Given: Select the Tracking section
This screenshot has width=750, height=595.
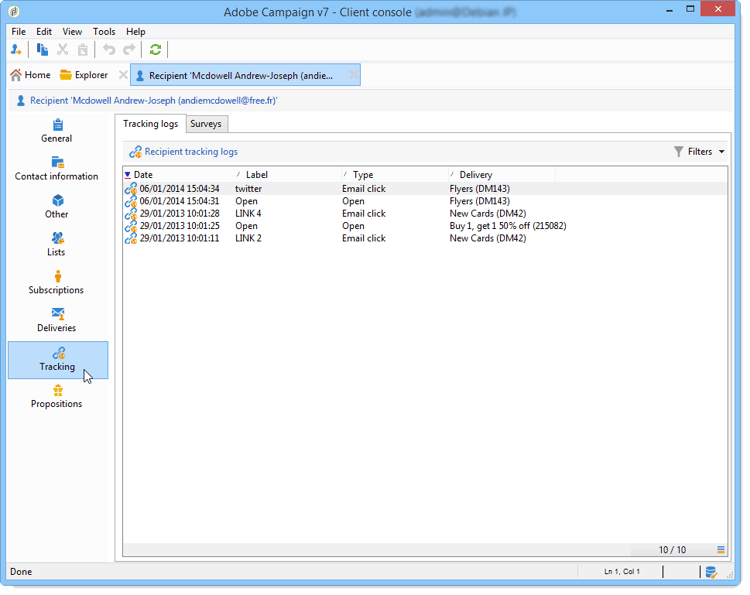Looking at the screenshot, I should point(58,360).
